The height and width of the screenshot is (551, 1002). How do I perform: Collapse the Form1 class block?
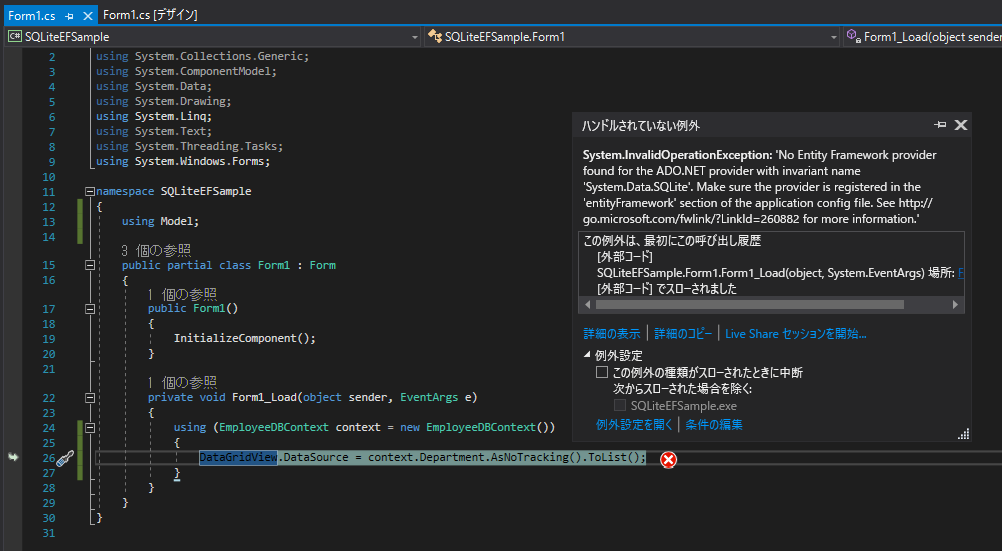90,265
